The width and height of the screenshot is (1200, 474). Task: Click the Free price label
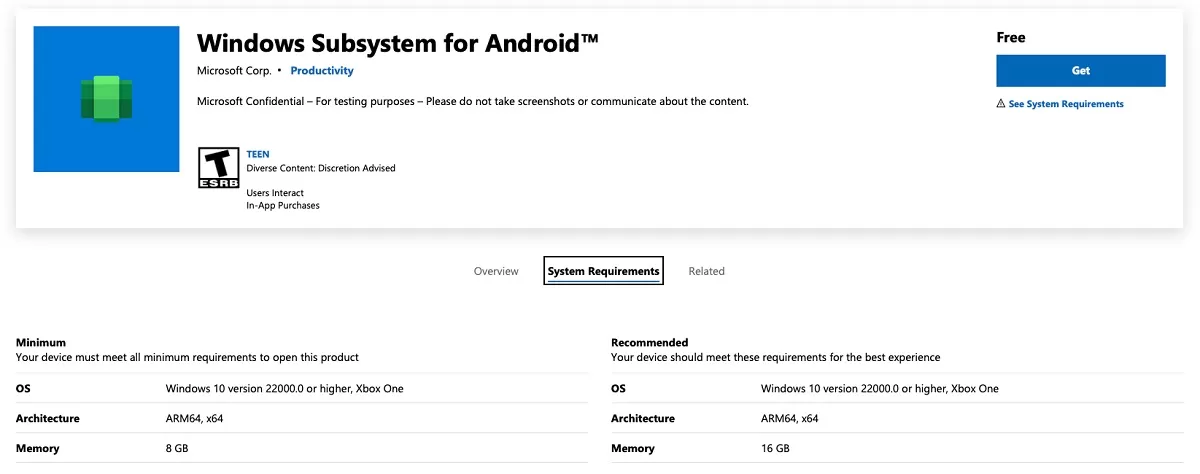coord(1011,38)
